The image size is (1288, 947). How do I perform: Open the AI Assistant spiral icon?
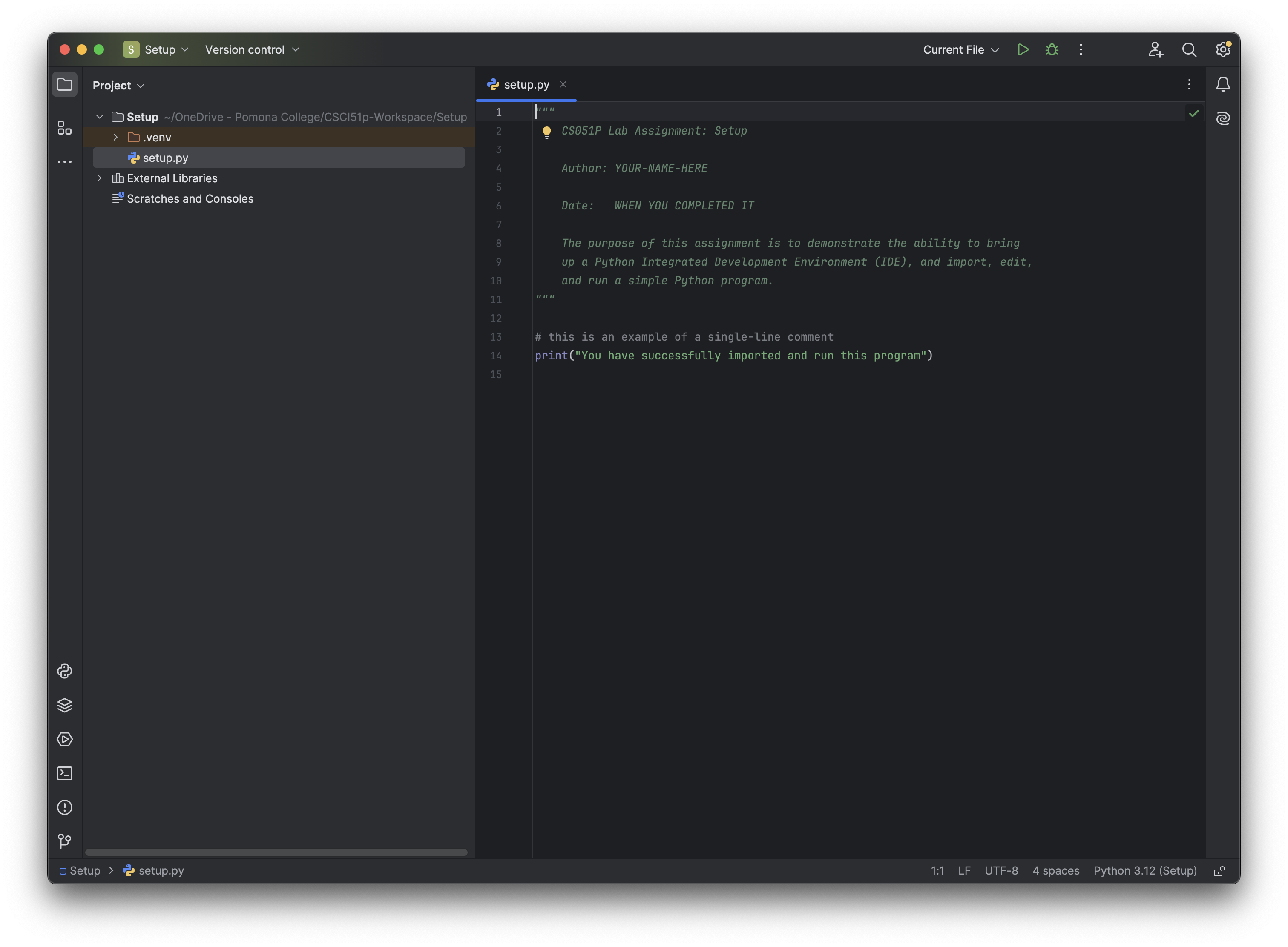pyautogui.click(x=1223, y=119)
